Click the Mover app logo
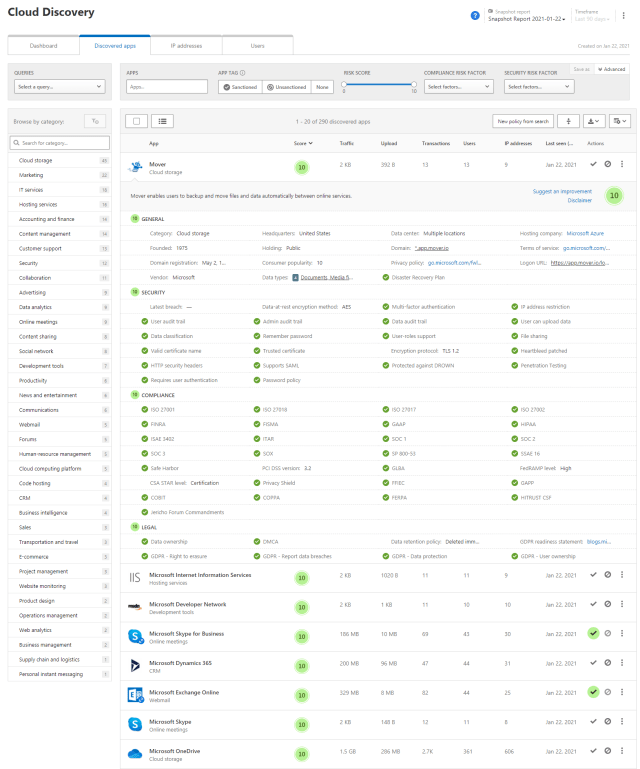Image resolution: width=640 pixels, height=769 pixels. pyautogui.click(x=135, y=167)
